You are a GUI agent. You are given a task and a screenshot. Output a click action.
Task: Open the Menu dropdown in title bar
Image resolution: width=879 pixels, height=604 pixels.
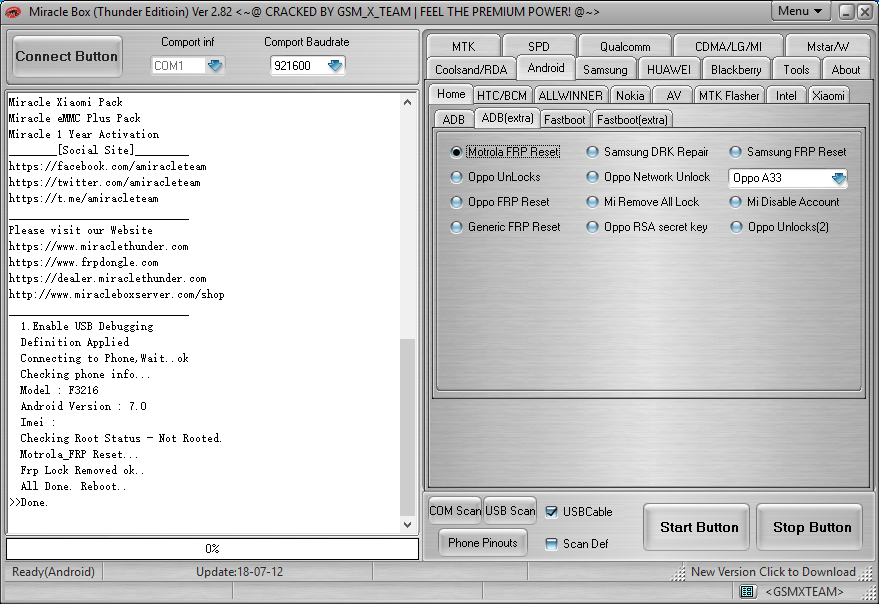(x=800, y=11)
